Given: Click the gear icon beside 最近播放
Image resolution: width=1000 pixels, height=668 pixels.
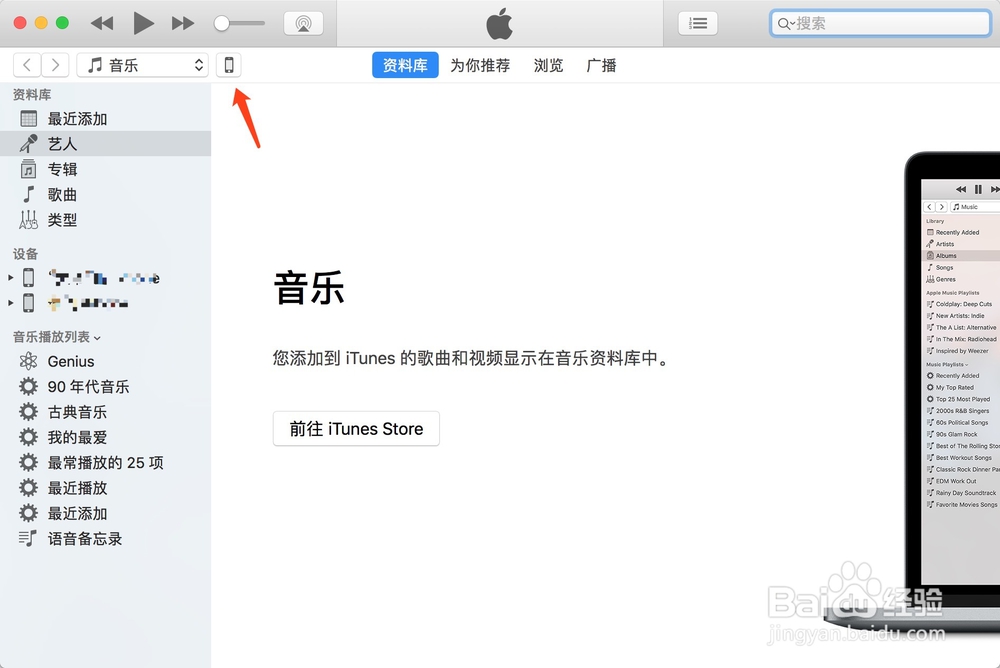Looking at the screenshot, I should (28, 487).
